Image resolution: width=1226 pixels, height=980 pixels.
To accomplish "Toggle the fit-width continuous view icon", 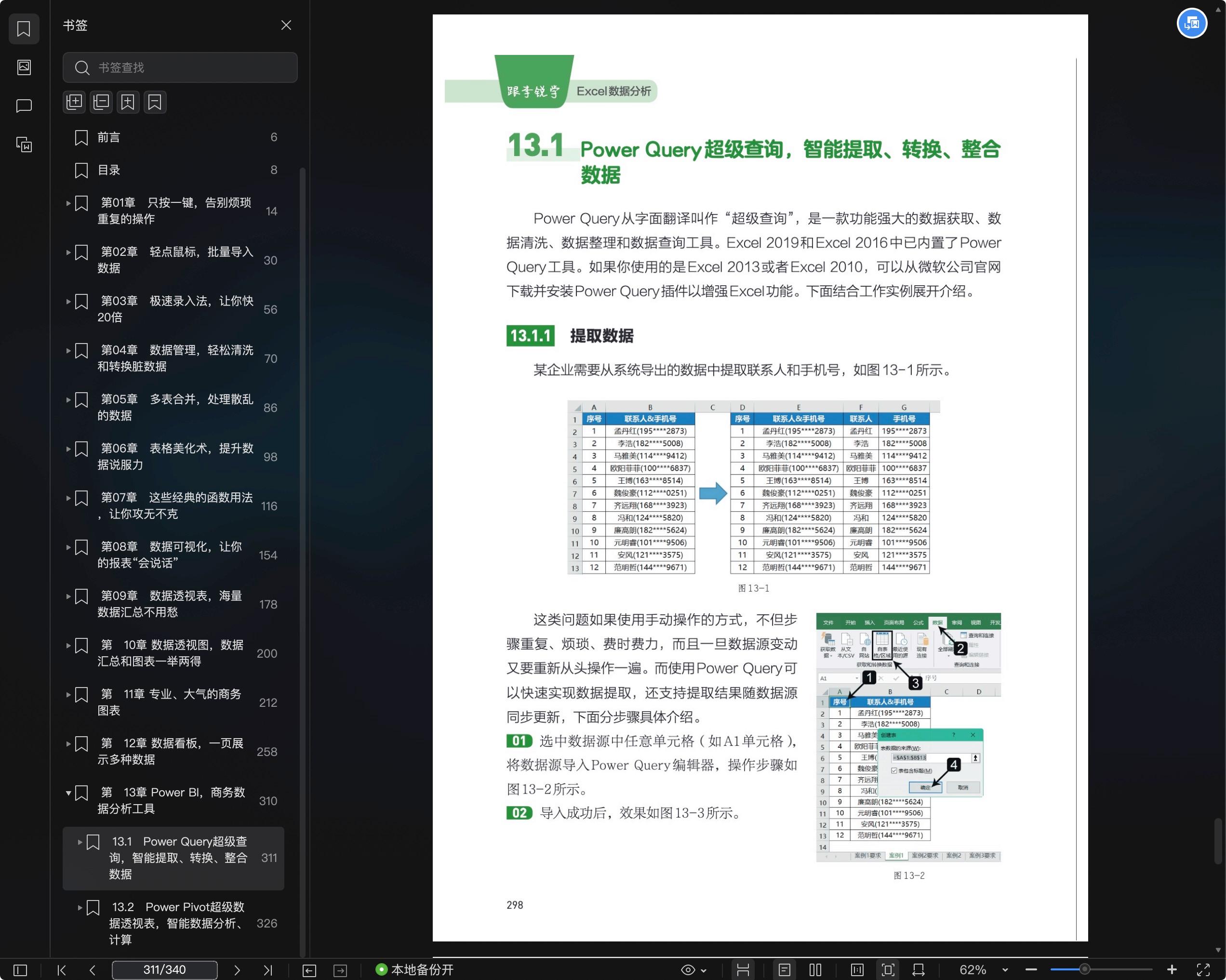I will pyautogui.click(x=743, y=970).
